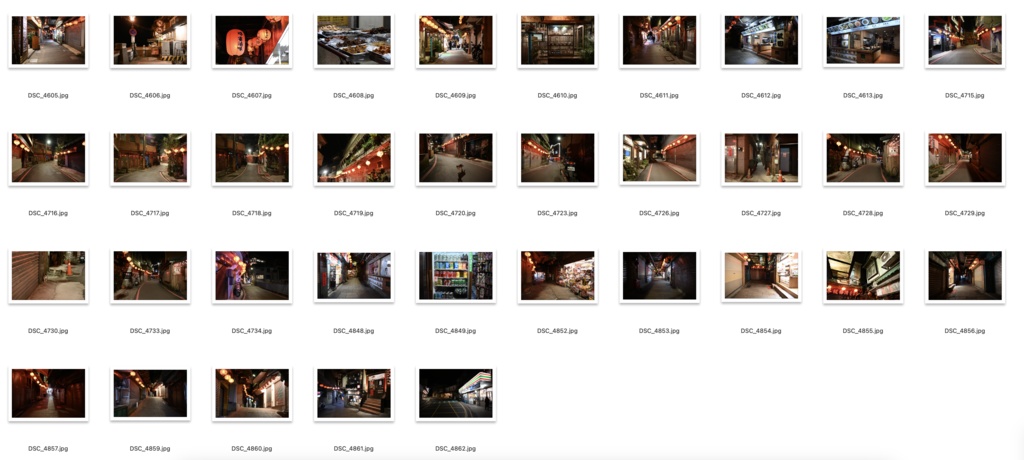This screenshot has height=460, width=1024.
Task: Click the file name label DSC_4613.jpg
Action: 863,95
